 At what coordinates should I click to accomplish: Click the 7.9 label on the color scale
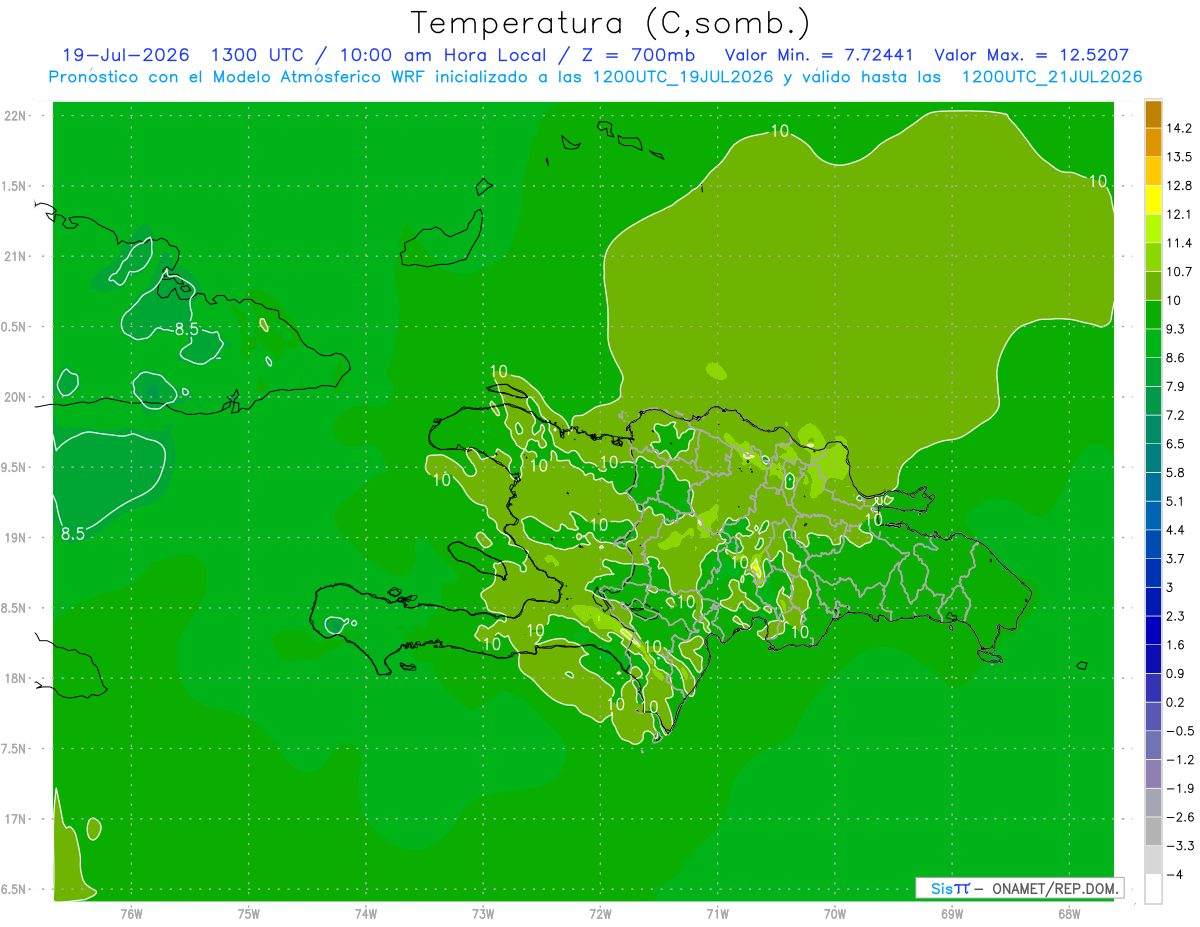point(1176,387)
